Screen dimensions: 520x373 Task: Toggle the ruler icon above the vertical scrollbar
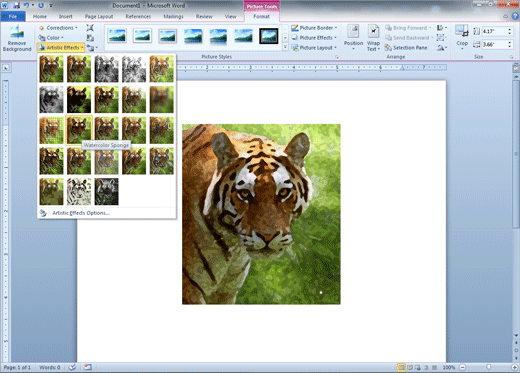(x=516, y=68)
